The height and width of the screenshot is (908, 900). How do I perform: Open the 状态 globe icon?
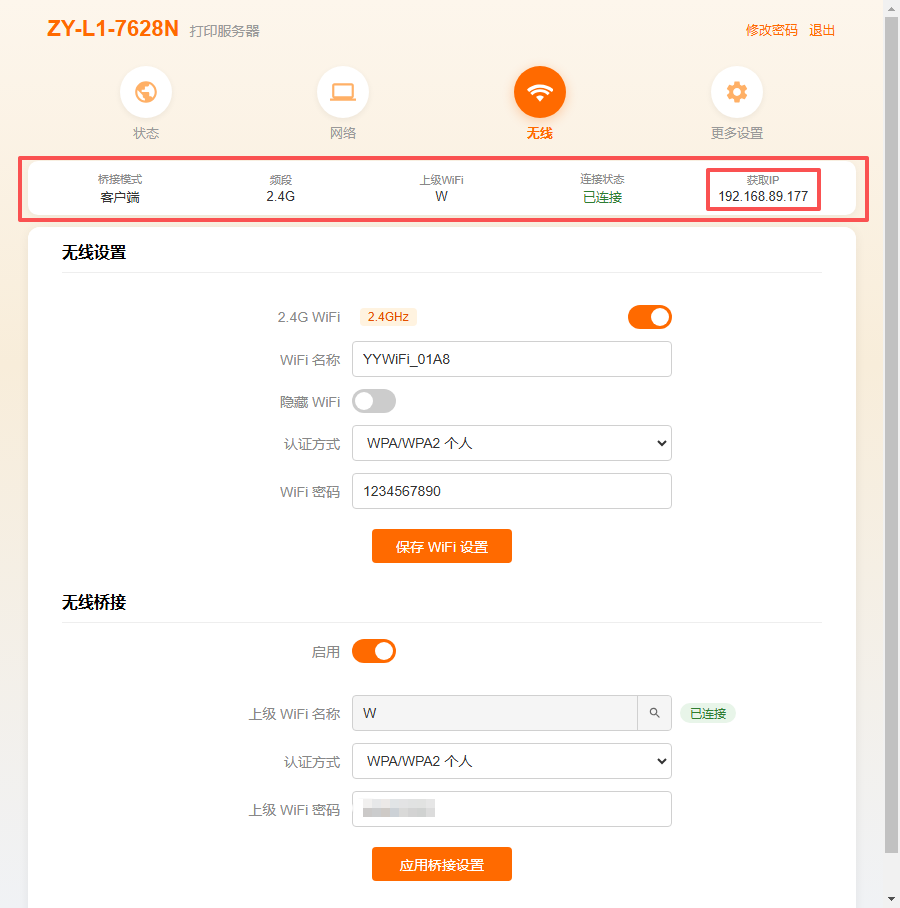tap(146, 92)
